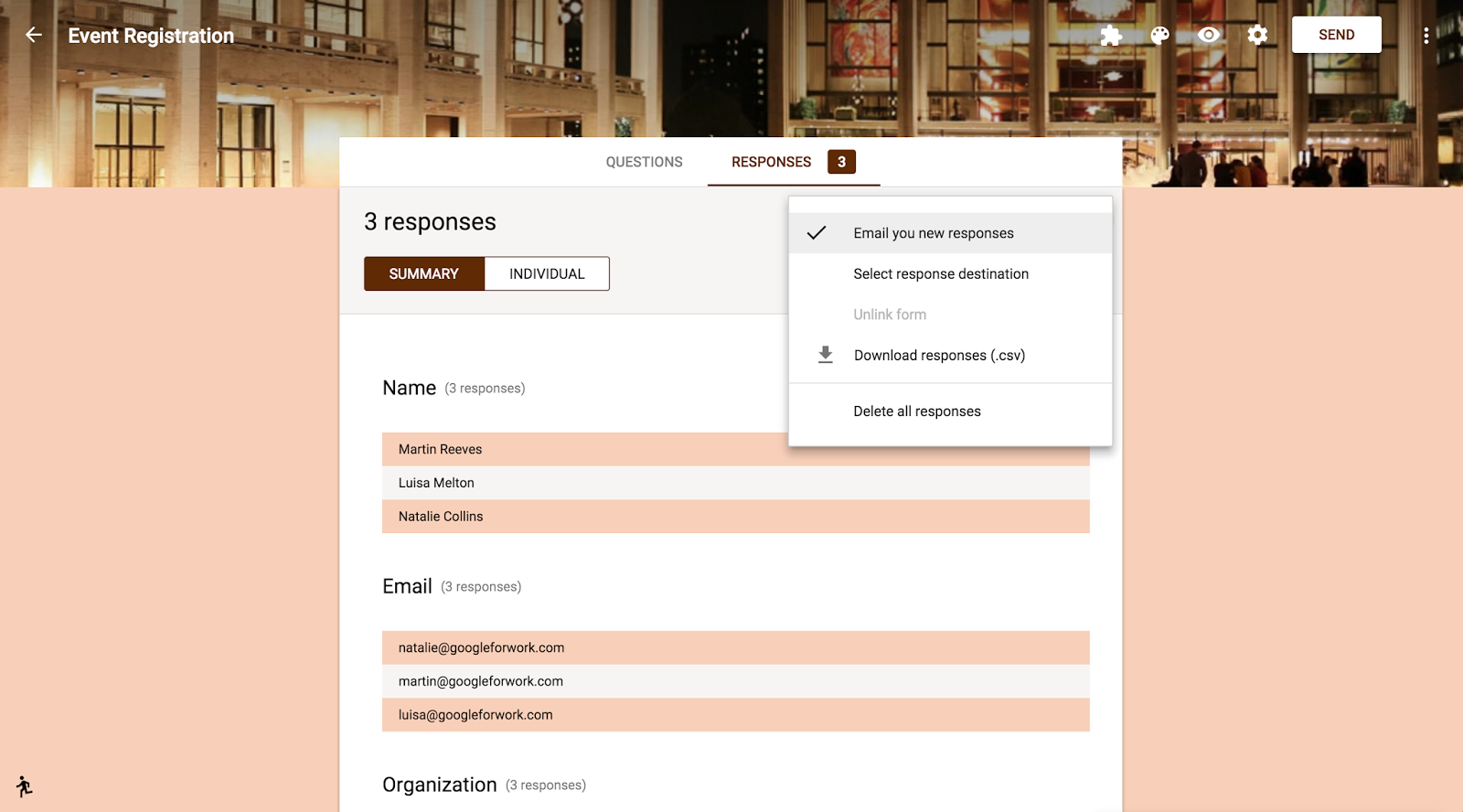1463x812 pixels.
Task: Choose Download responses (.csv)
Action: (950, 355)
